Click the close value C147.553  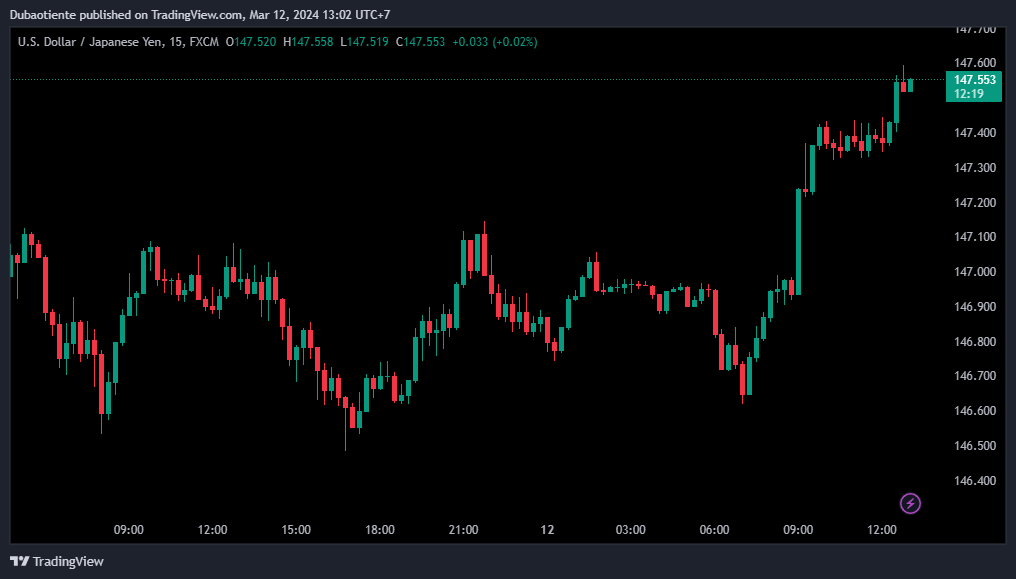pos(421,42)
